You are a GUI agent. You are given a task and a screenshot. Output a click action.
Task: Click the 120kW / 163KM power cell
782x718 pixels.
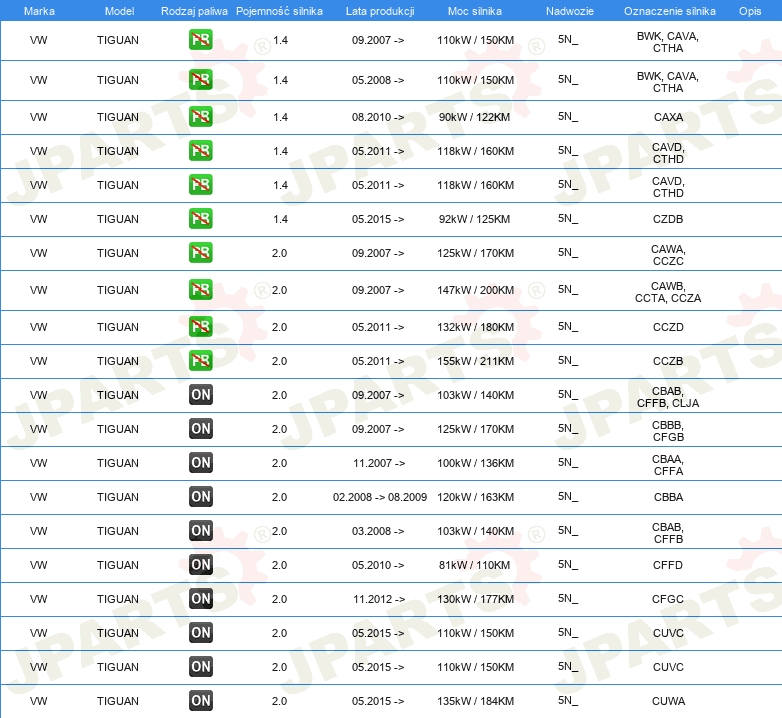tap(475, 497)
